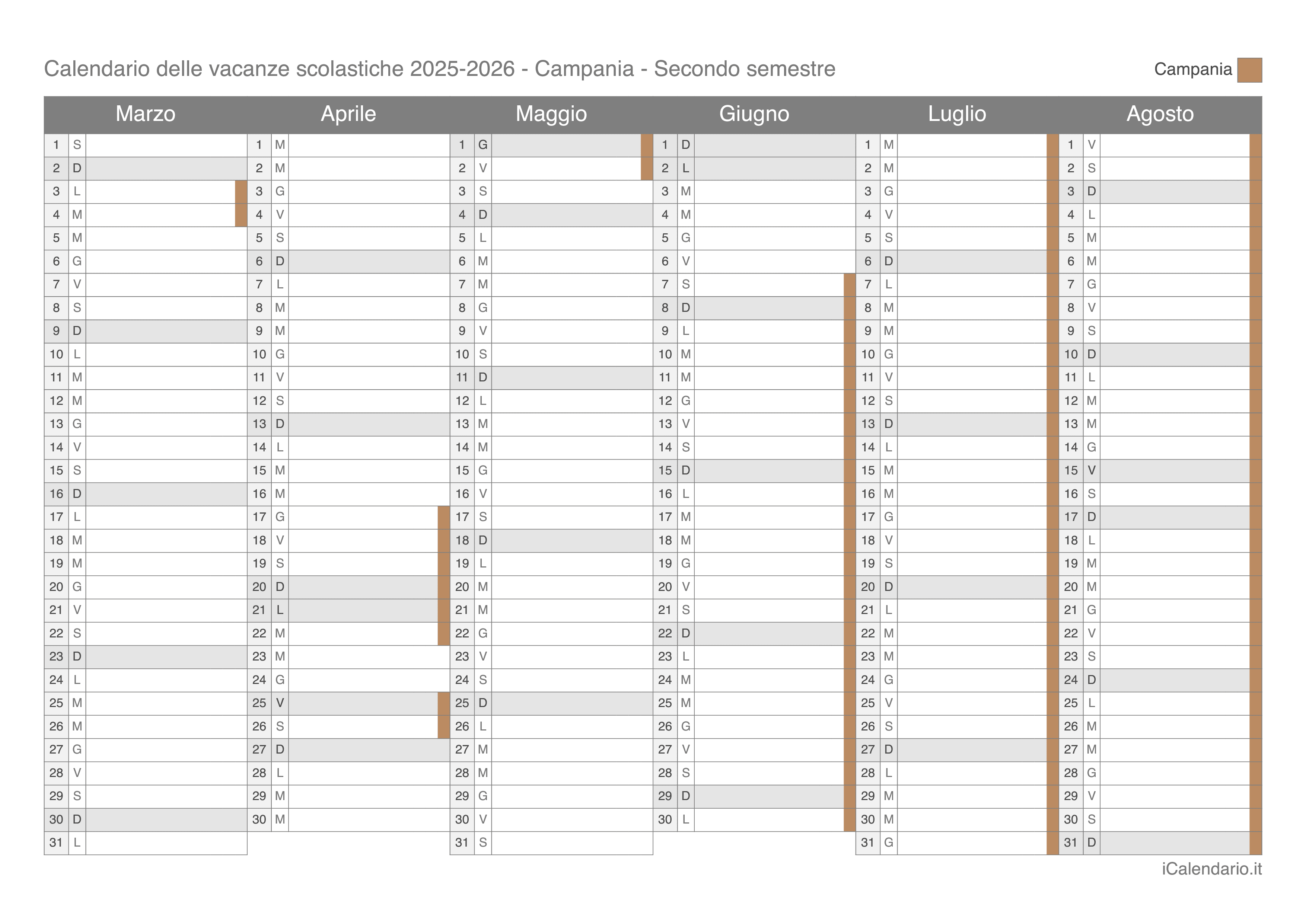Click the empty note cell for Marzo 10
Viewport: 1306px width, 924px height.
click(x=166, y=355)
